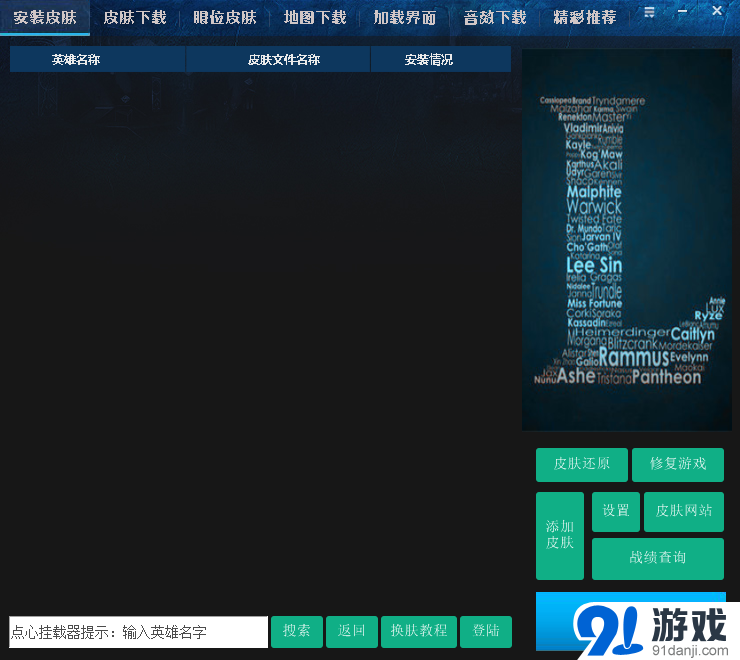The image size is (740, 660).
Task: Click the 战绩查询 button
Action: 658,558
